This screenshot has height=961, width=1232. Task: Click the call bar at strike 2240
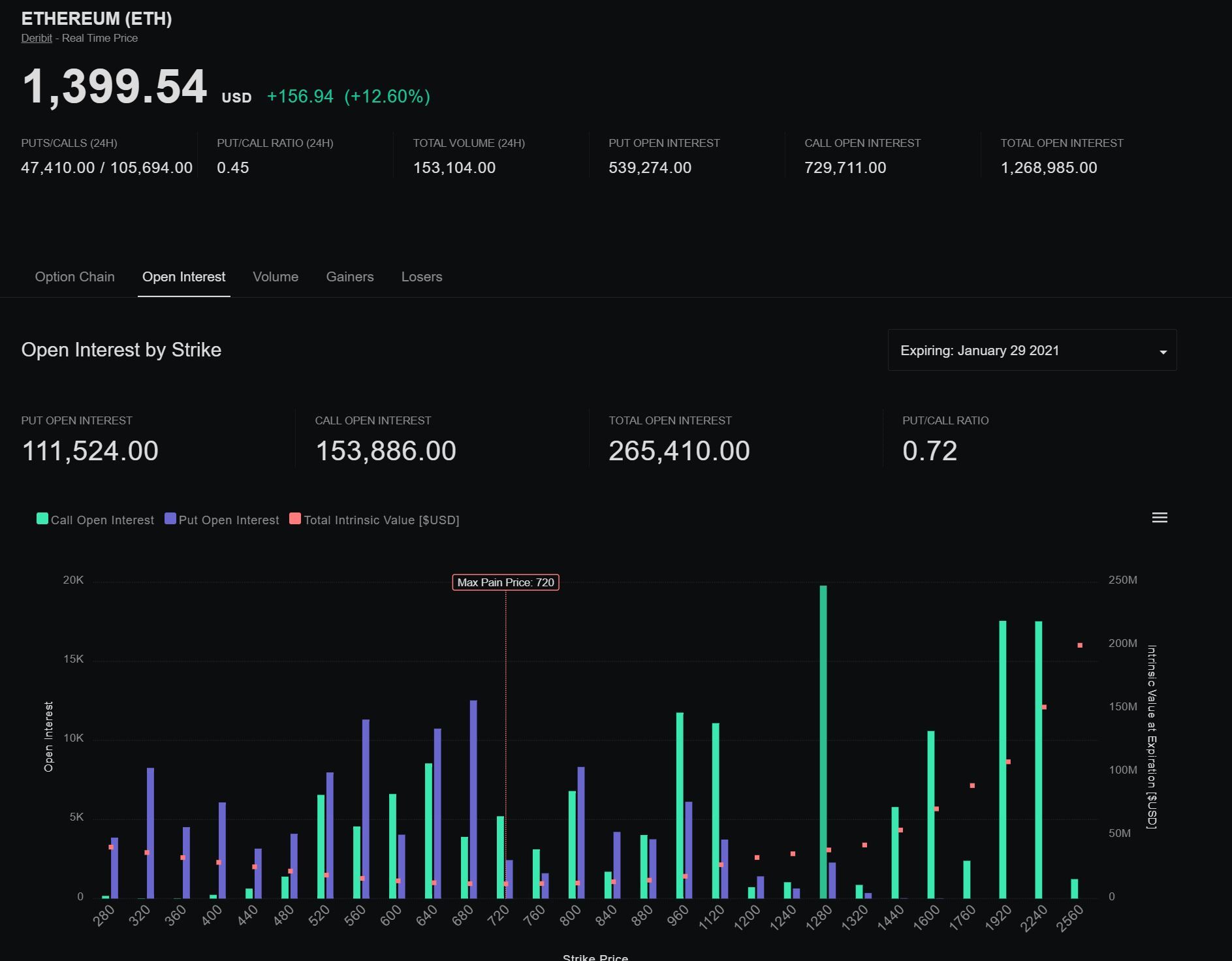pos(1039,760)
